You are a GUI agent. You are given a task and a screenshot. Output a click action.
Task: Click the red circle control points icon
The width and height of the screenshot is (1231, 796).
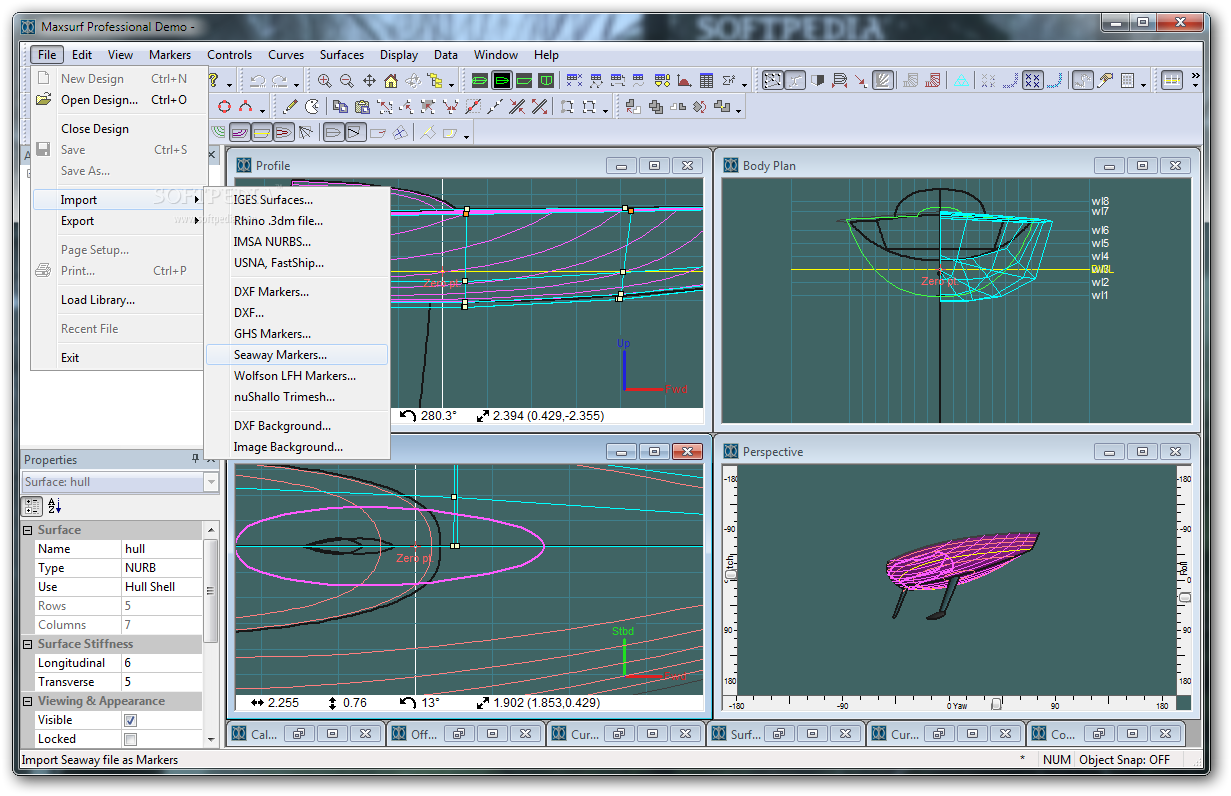(x=224, y=106)
